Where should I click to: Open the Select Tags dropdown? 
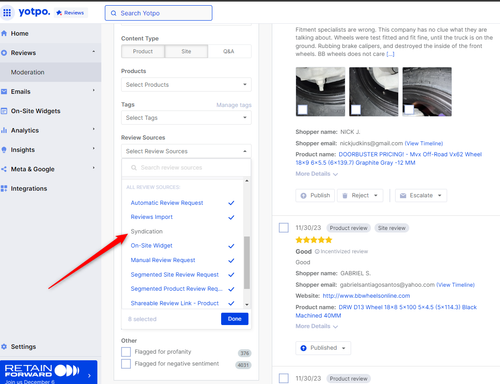coord(186,118)
